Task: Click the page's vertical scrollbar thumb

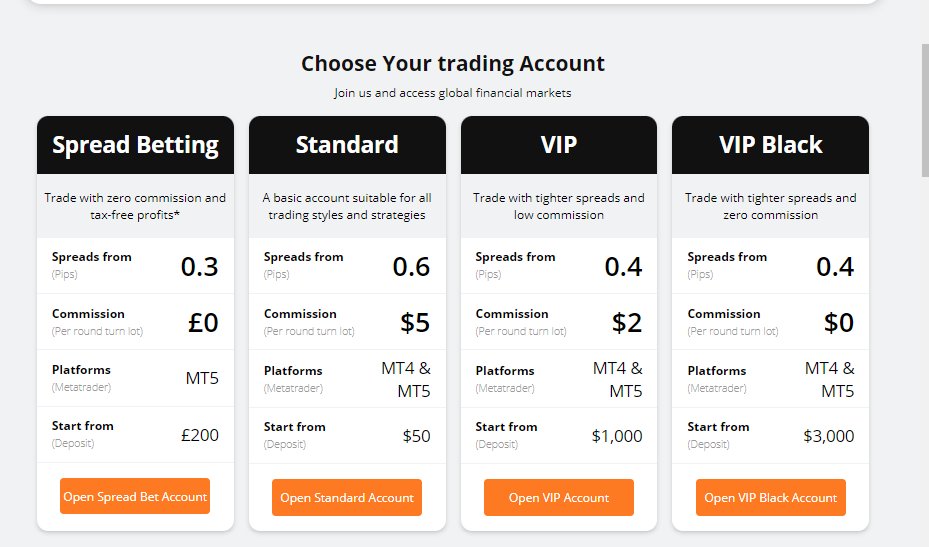Action: 925,110
